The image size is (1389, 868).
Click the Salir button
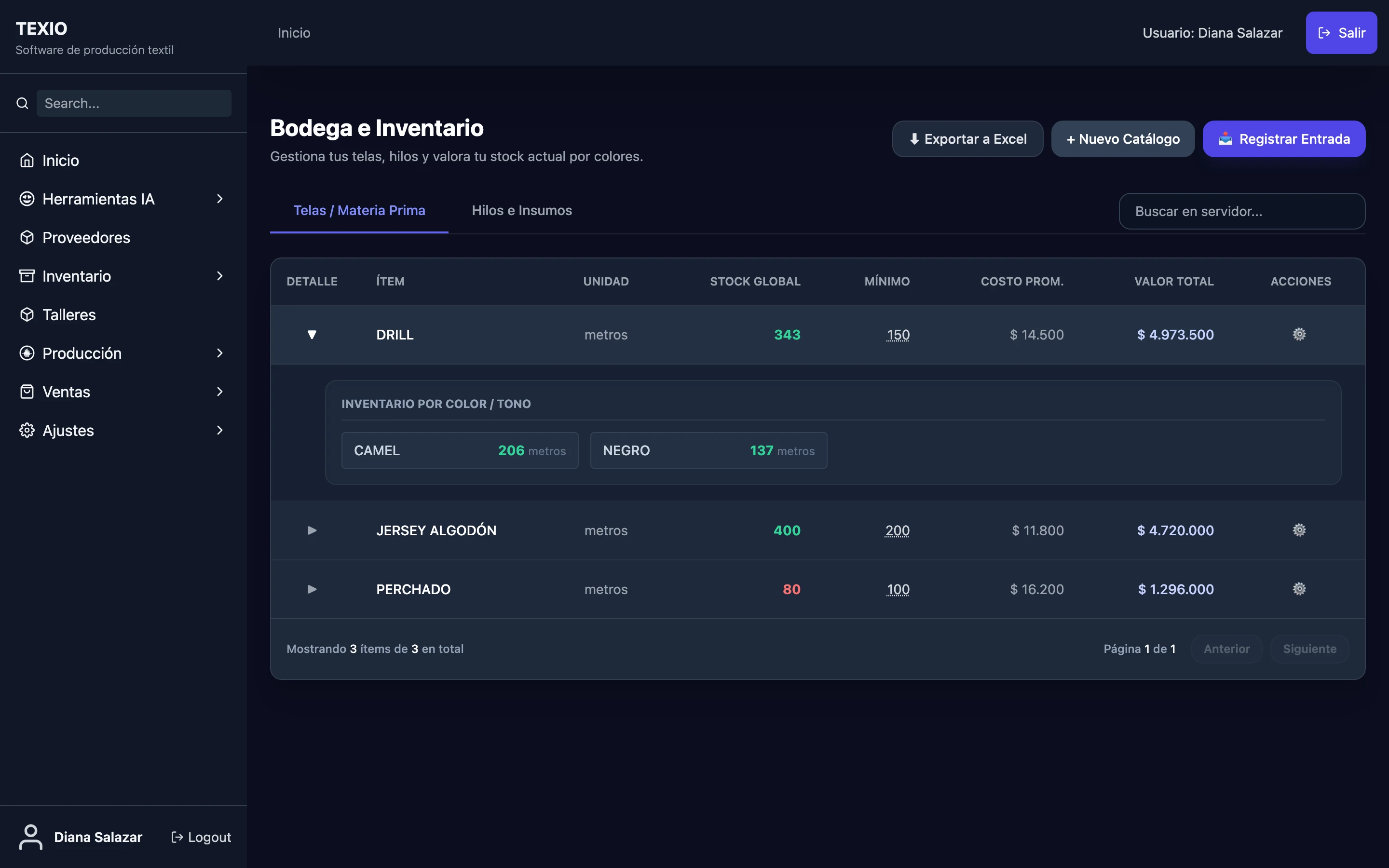click(x=1341, y=33)
